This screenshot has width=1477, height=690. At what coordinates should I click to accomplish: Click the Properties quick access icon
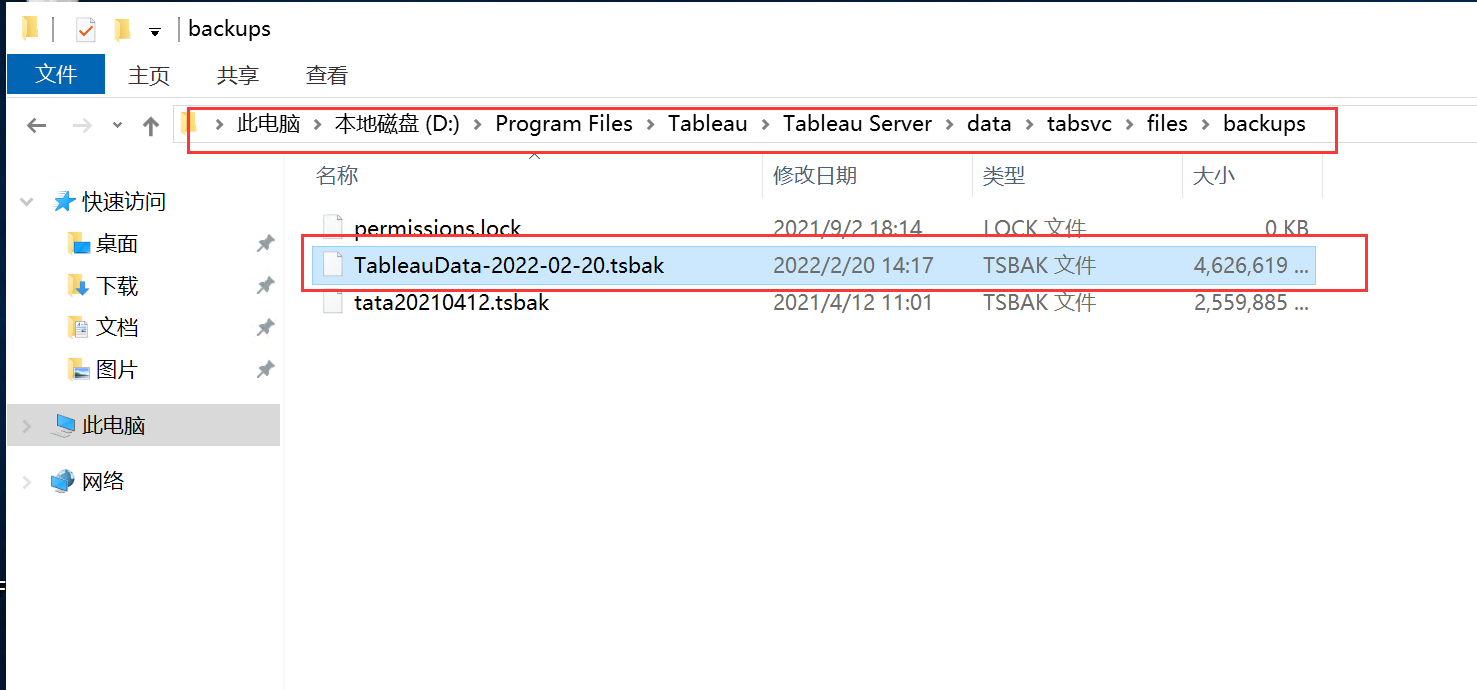click(86, 30)
